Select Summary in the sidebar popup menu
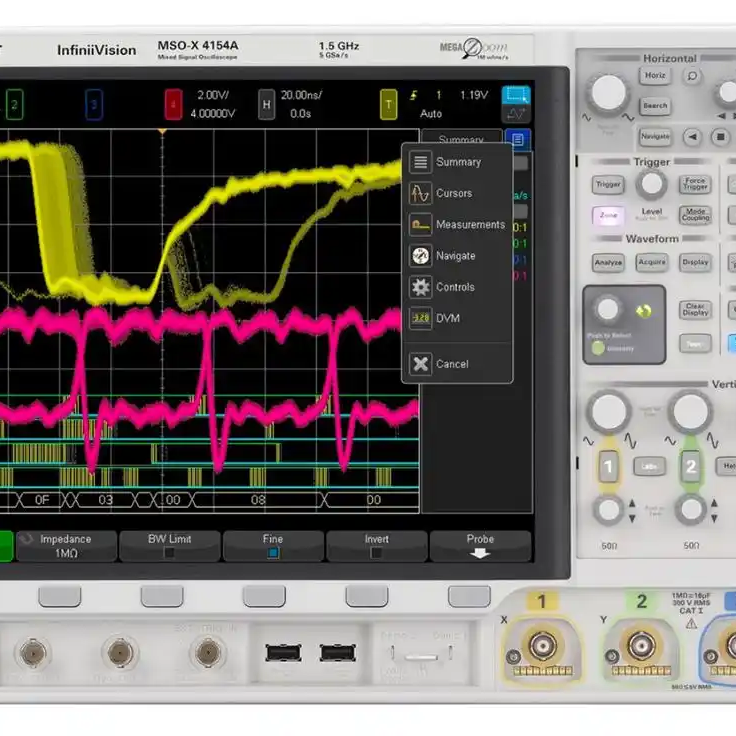 [x=457, y=162]
